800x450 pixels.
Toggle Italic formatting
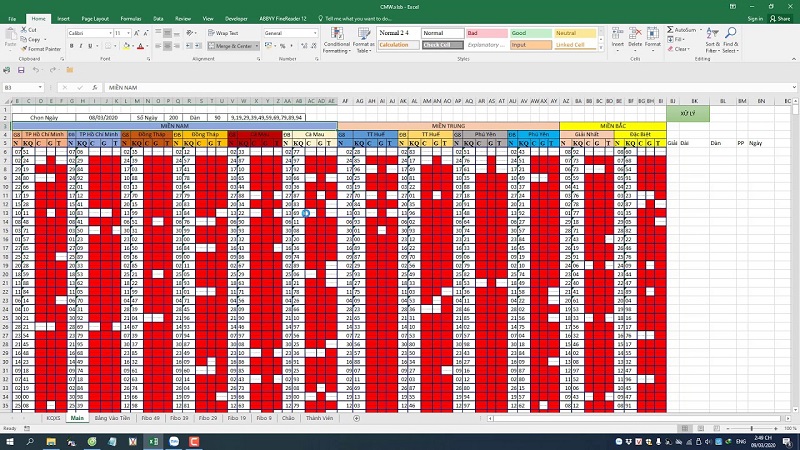81,46
